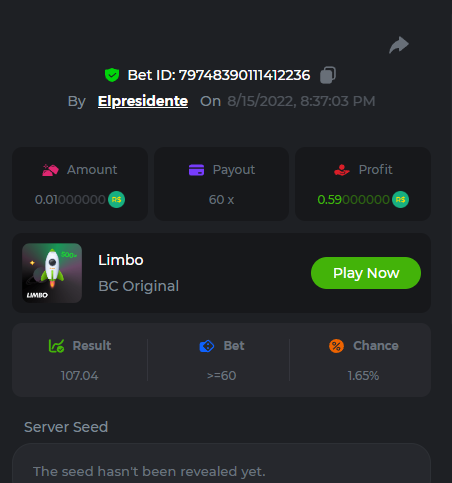Click the blue Bet dice icon
The width and height of the screenshot is (452, 483).
tap(207, 346)
